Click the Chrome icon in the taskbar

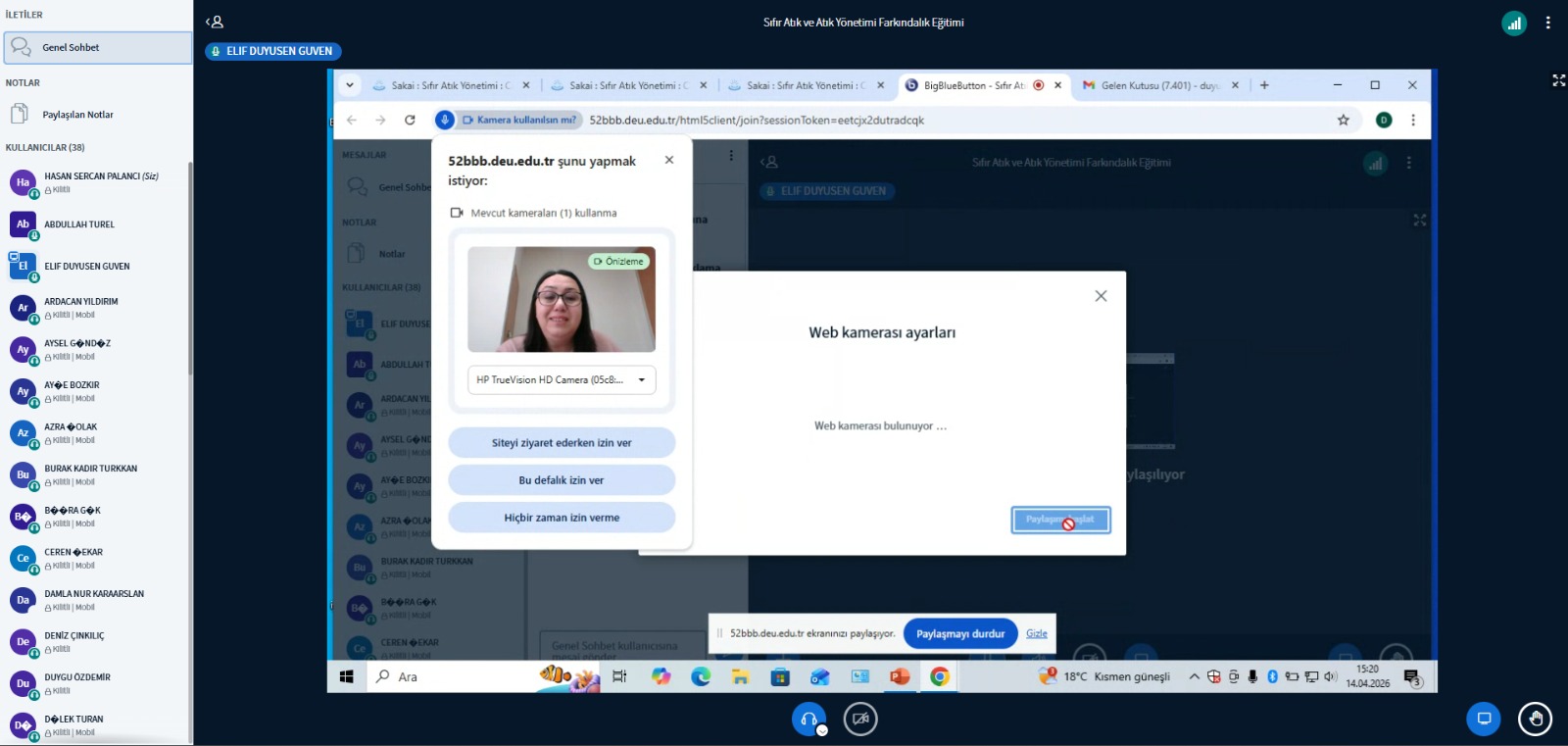coord(939,676)
